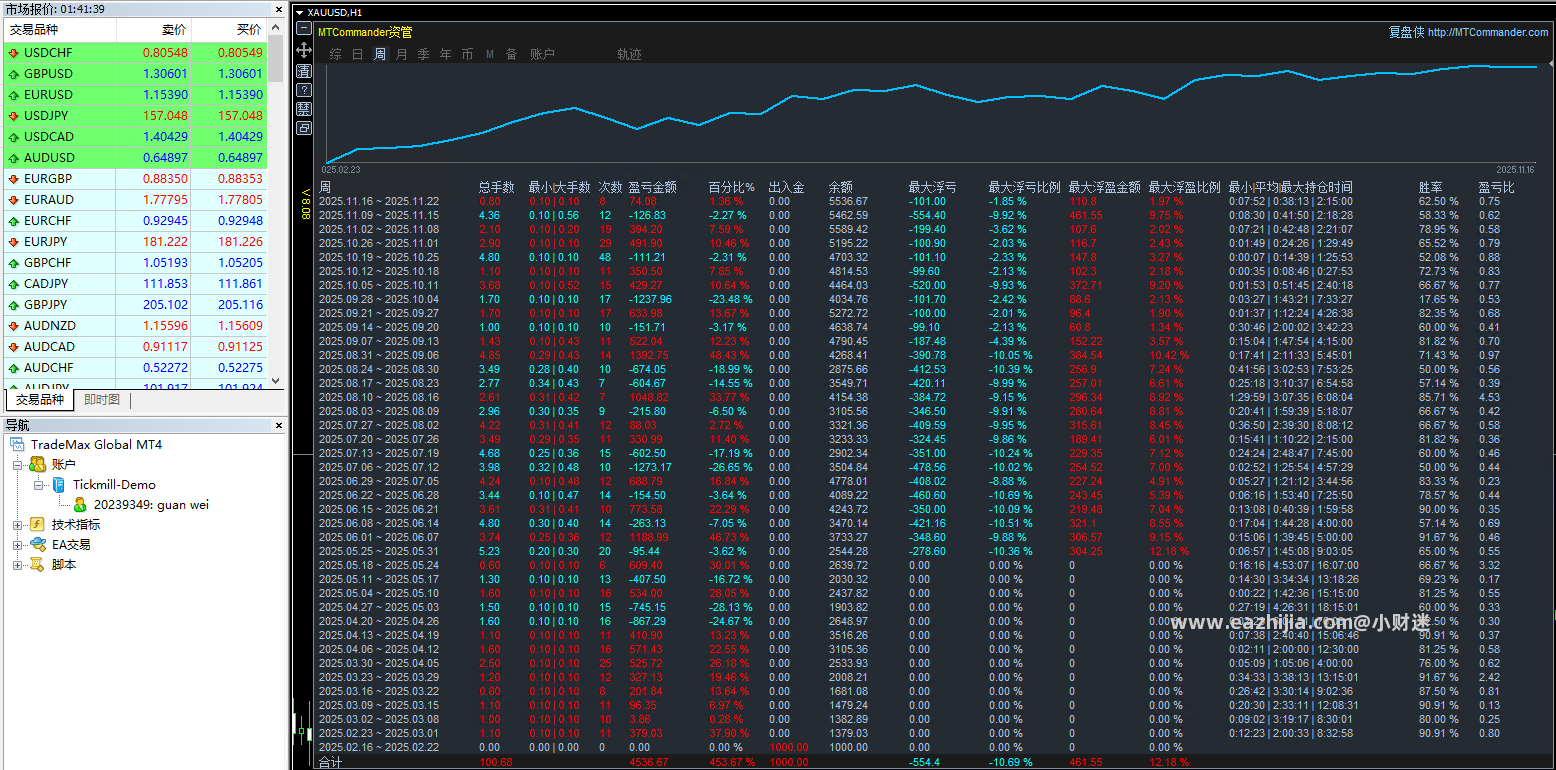Close the 市场报价 market watch panel
1556x770 pixels.
click(x=277, y=9)
